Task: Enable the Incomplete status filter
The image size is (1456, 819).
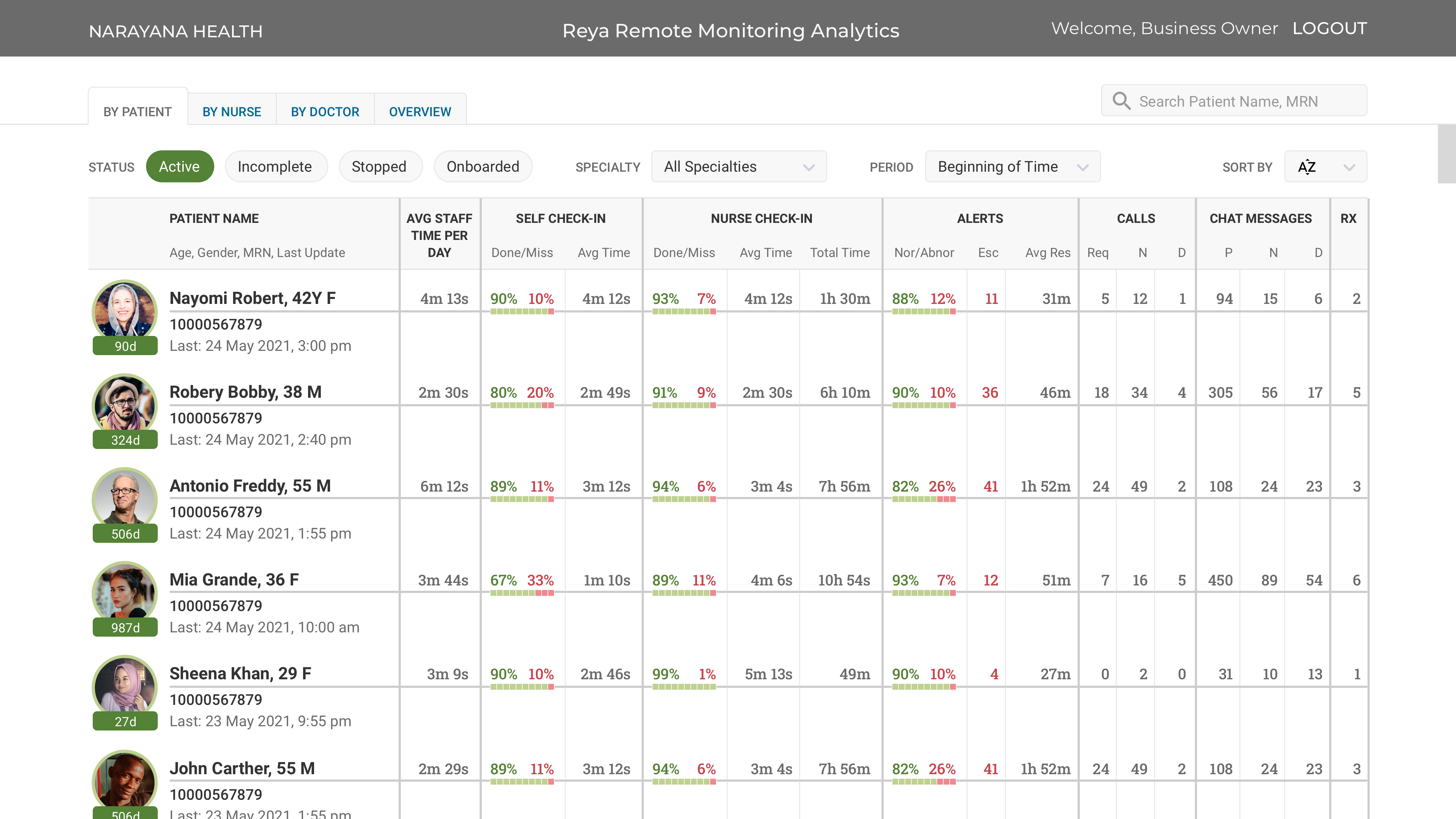Action: pyautogui.click(x=275, y=167)
